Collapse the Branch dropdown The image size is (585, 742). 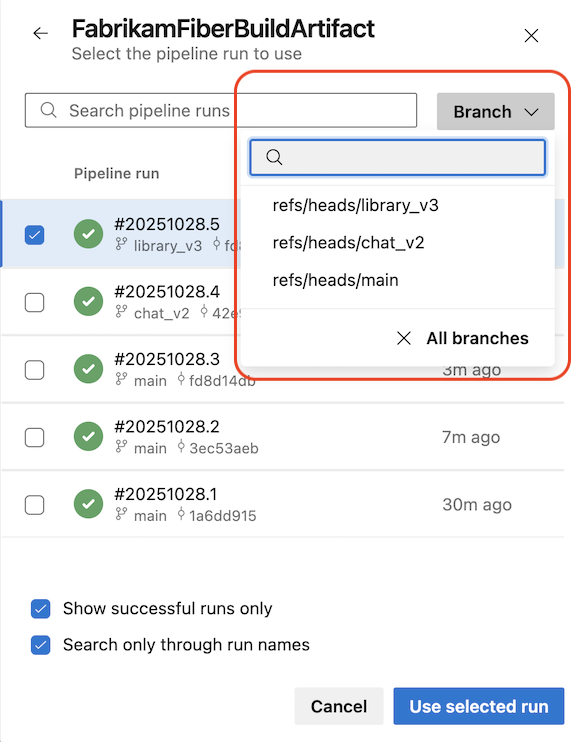point(496,112)
